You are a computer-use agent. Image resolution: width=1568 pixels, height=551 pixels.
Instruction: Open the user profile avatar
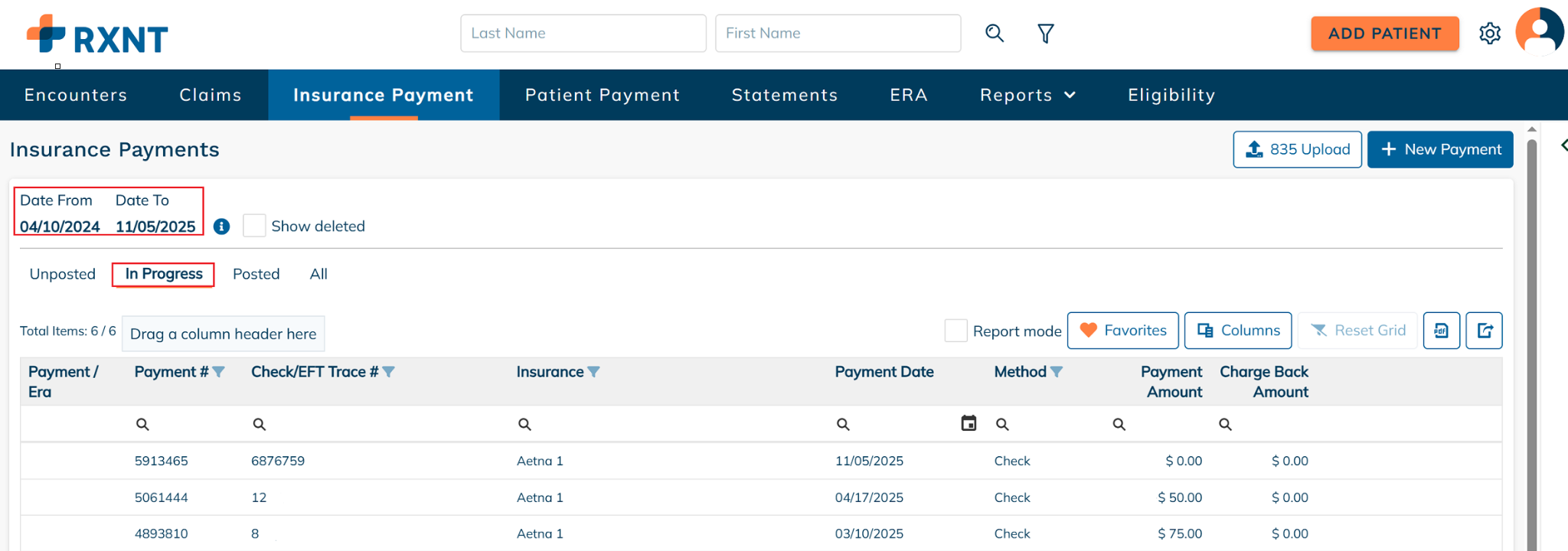coord(1539,32)
